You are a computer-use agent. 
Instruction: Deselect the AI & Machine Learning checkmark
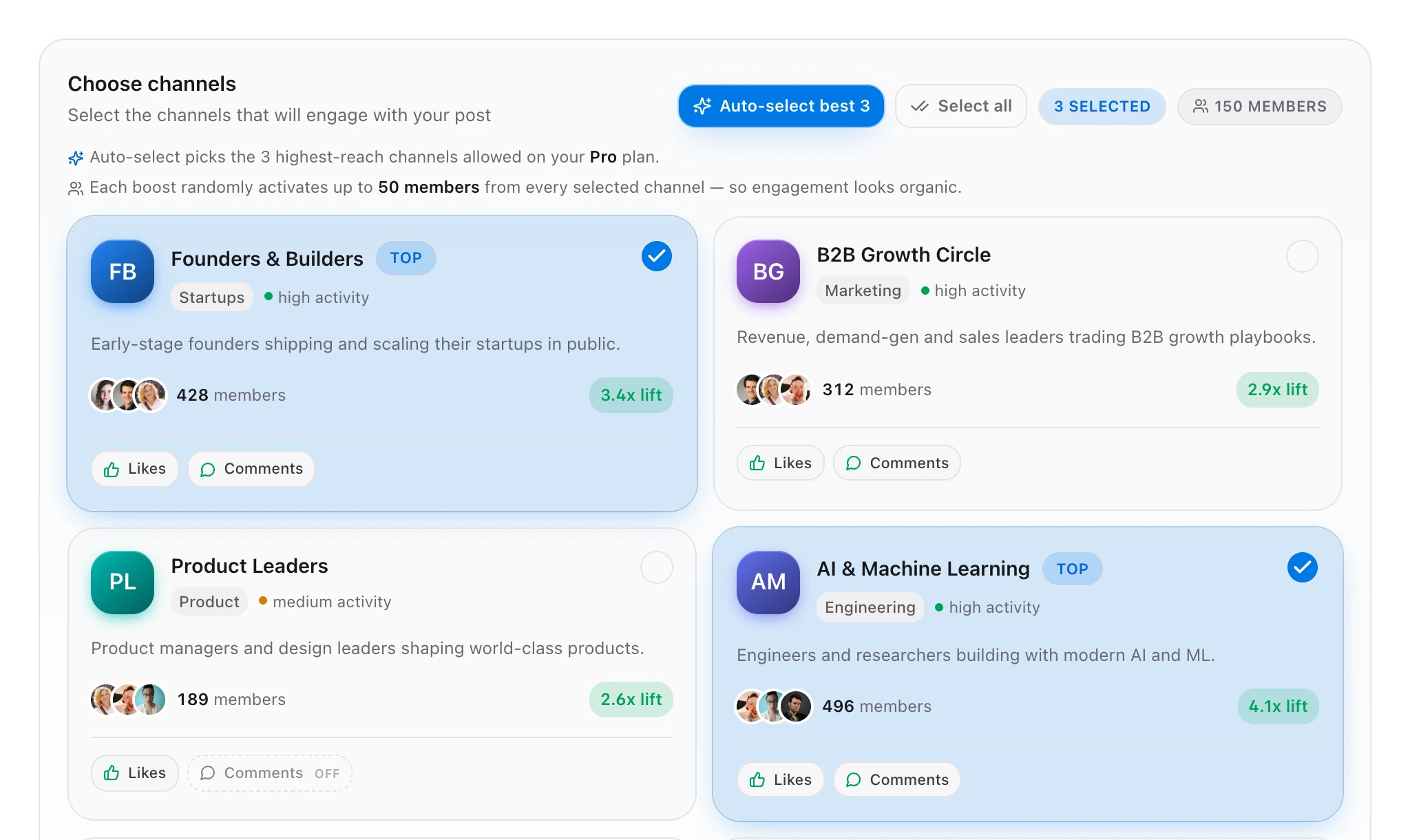pyautogui.click(x=1302, y=567)
